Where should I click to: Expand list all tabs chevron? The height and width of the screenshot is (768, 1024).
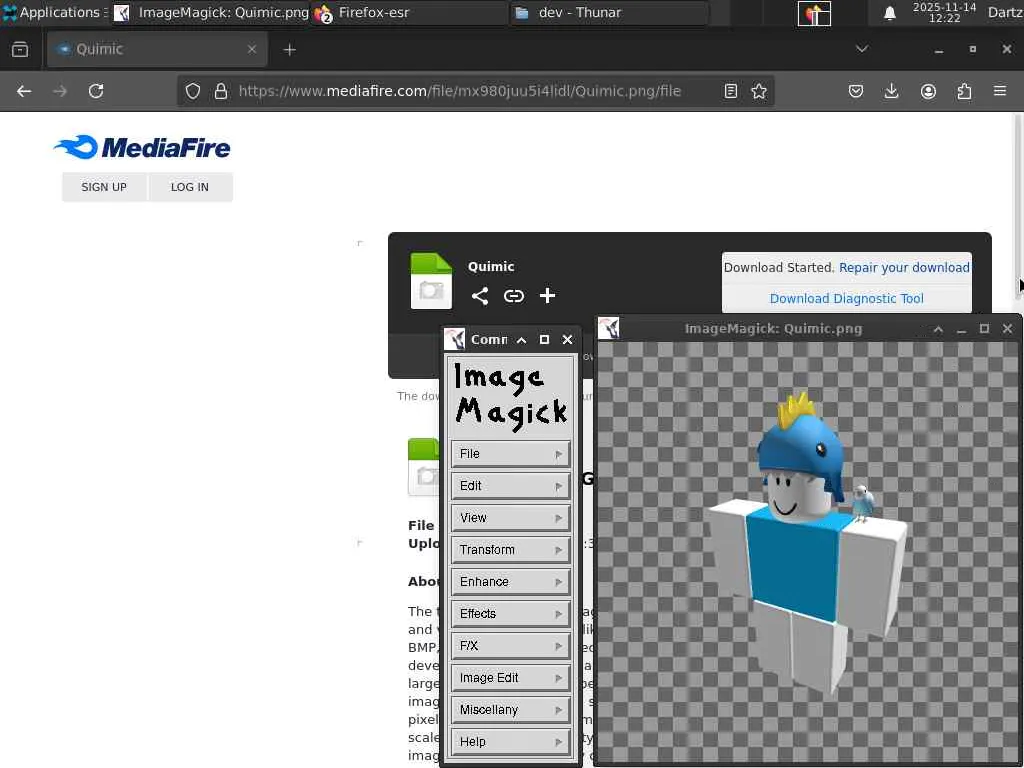tap(862, 49)
